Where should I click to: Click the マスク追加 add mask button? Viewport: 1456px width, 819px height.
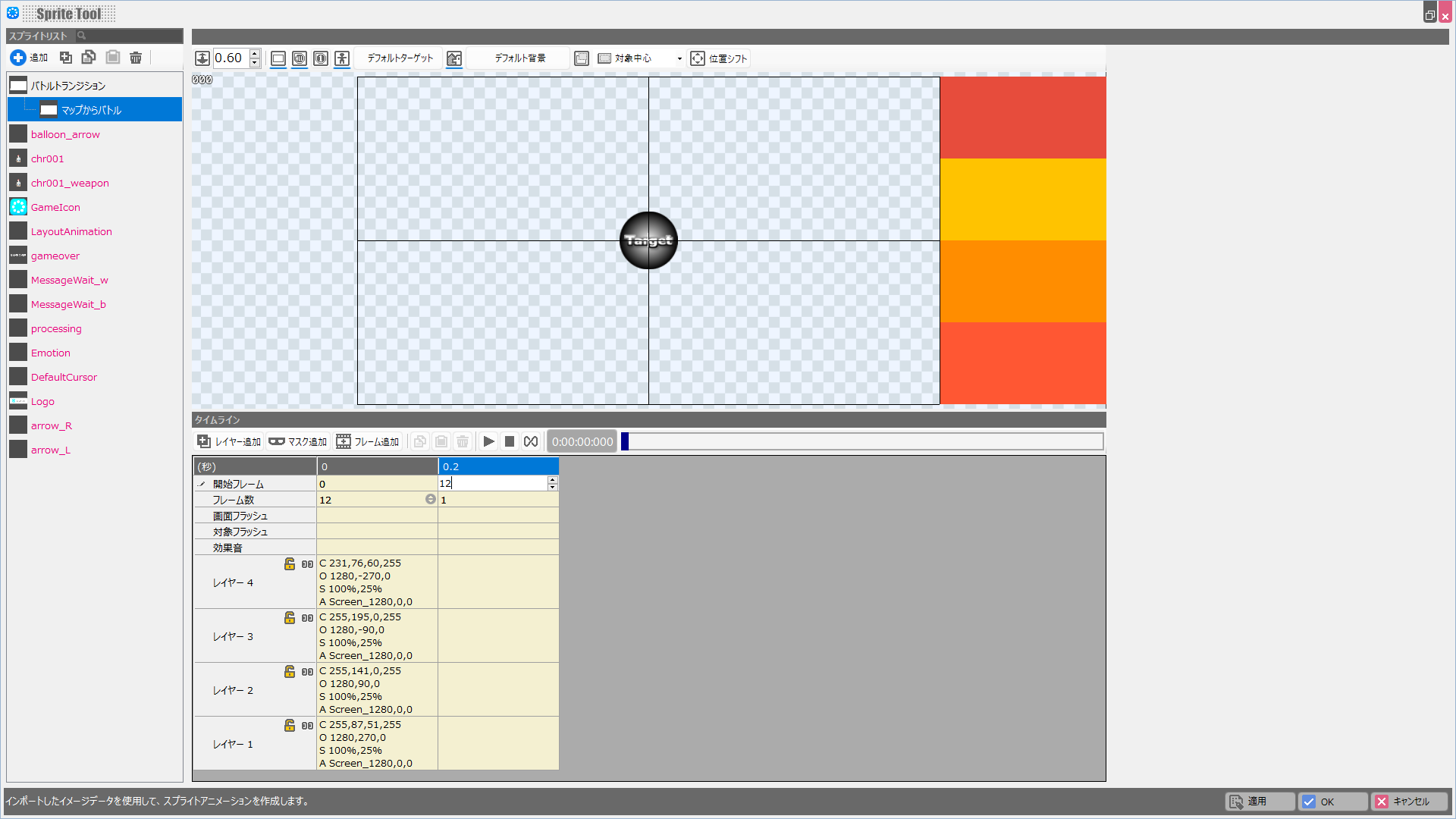[x=298, y=441]
